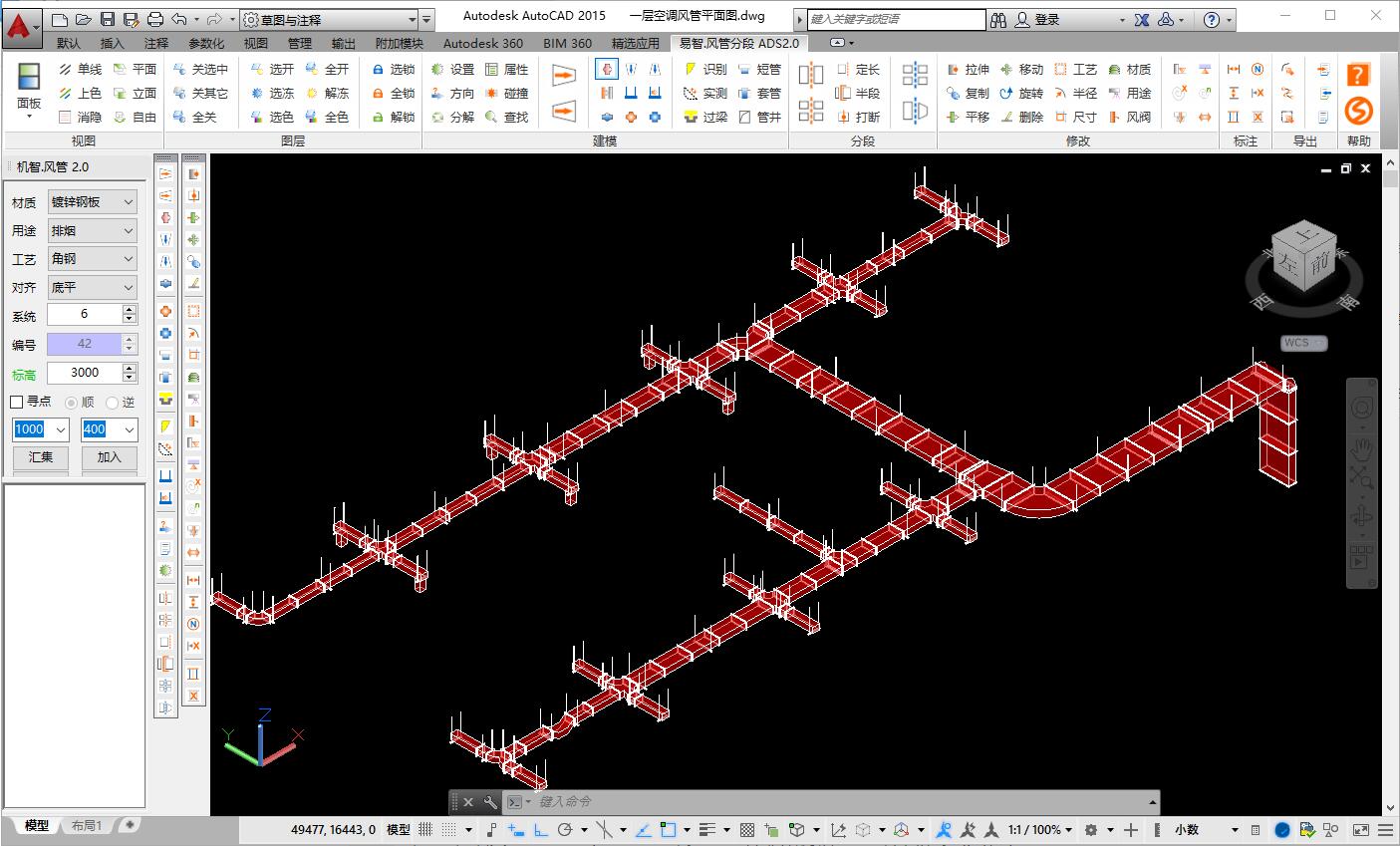Select the 逆 radio button

[x=113, y=403]
